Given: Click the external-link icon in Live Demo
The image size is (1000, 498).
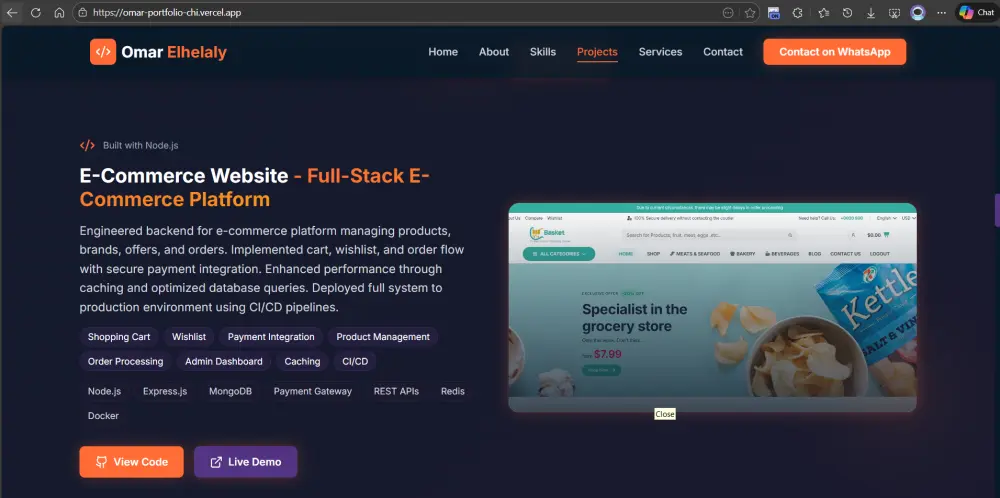Looking at the screenshot, I should point(216,462).
